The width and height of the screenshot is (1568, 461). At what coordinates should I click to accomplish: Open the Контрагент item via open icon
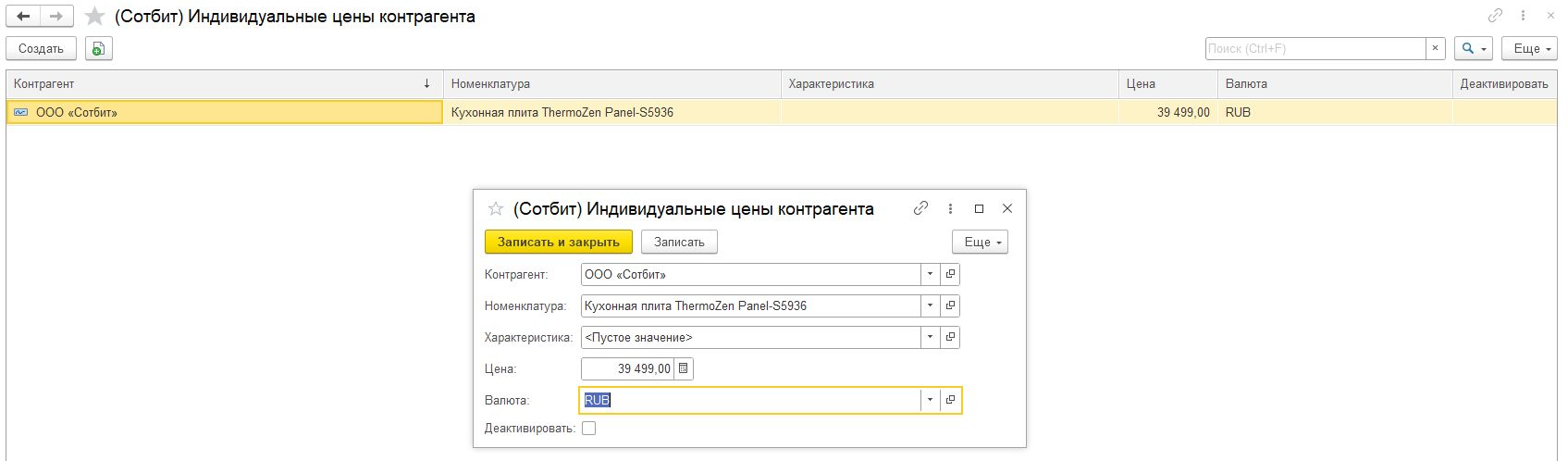click(x=950, y=274)
